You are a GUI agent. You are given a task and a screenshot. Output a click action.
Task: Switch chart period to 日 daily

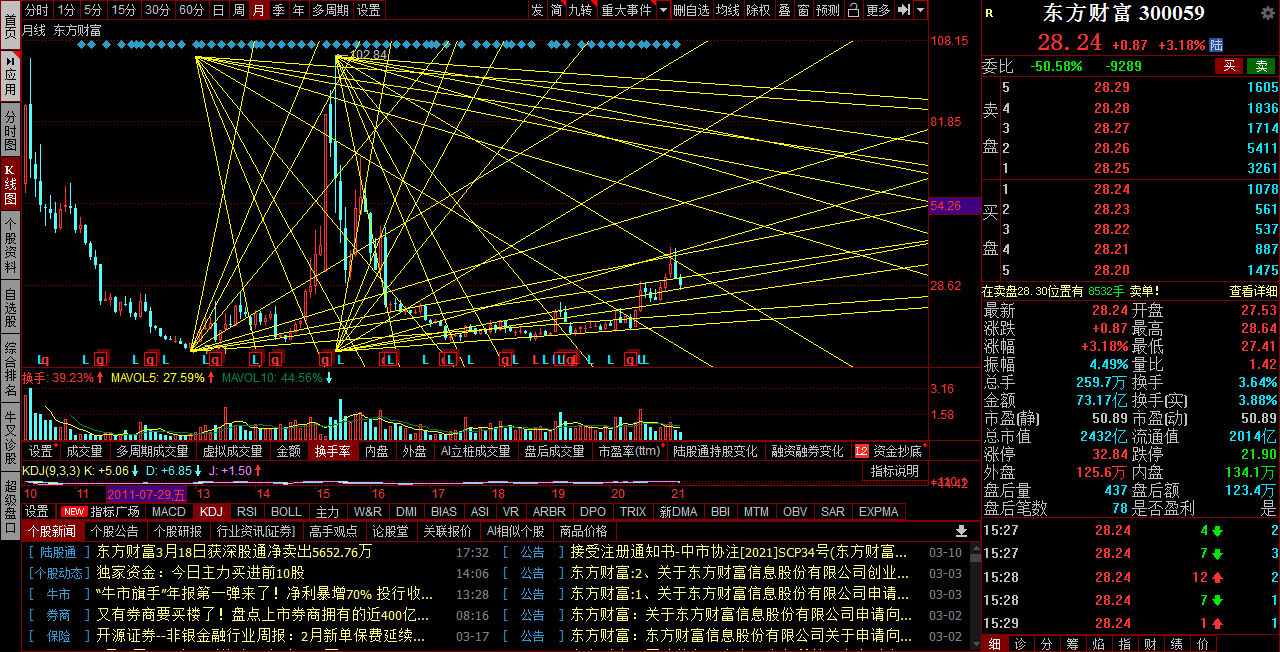(218, 10)
